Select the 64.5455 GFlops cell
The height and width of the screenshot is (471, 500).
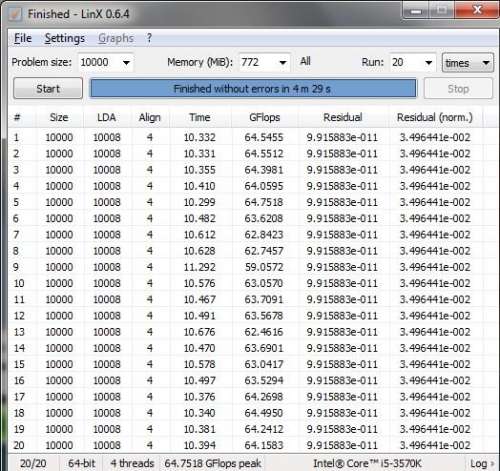coord(264,137)
